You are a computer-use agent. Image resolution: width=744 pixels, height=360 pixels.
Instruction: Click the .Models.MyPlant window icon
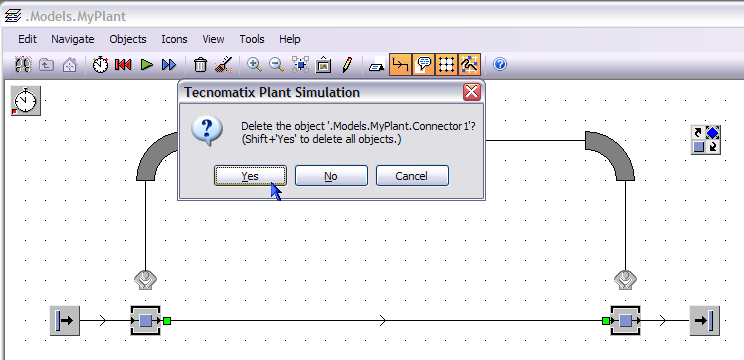(13, 16)
